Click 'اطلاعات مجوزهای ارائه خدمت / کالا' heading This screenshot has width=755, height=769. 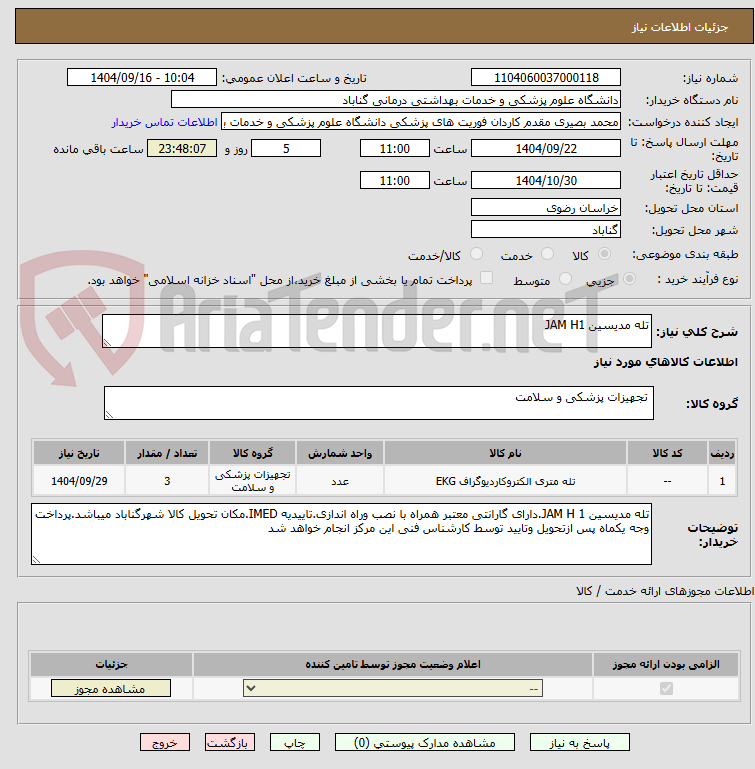665,591
